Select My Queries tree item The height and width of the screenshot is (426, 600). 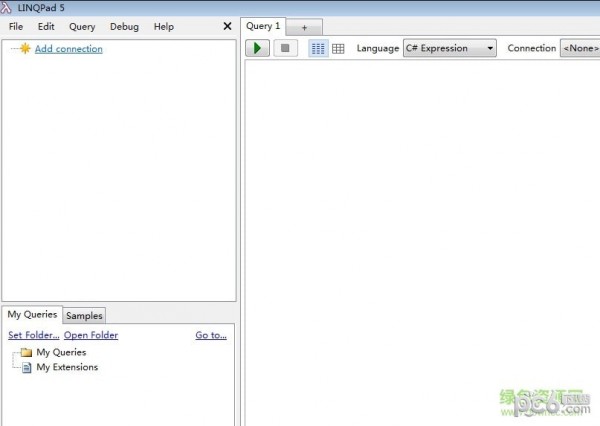coord(61,352)
